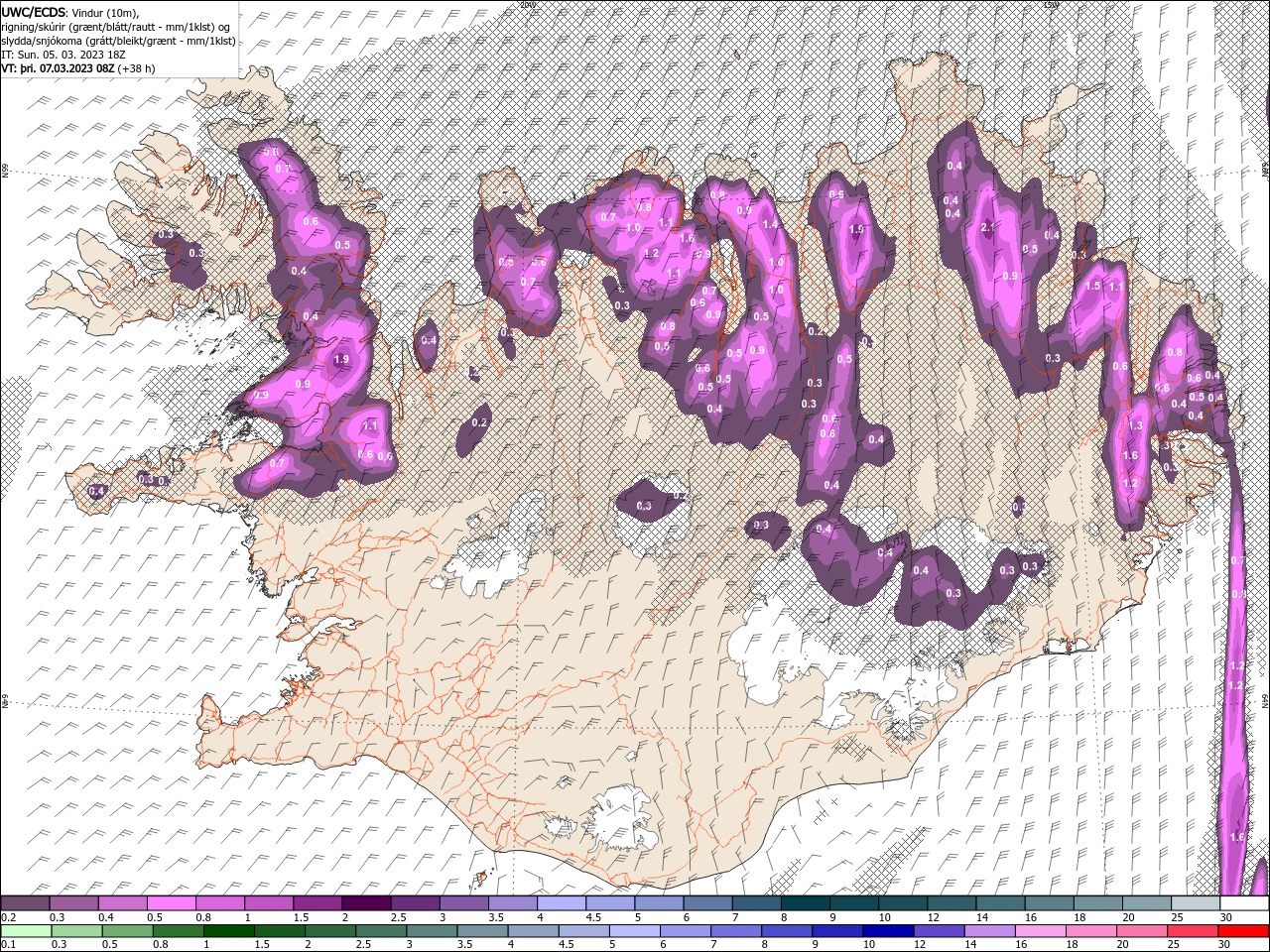Viewport: 1270px width, 952px height.
Task: Pick the snow legend swatch starting at 3
Action: 463,903
